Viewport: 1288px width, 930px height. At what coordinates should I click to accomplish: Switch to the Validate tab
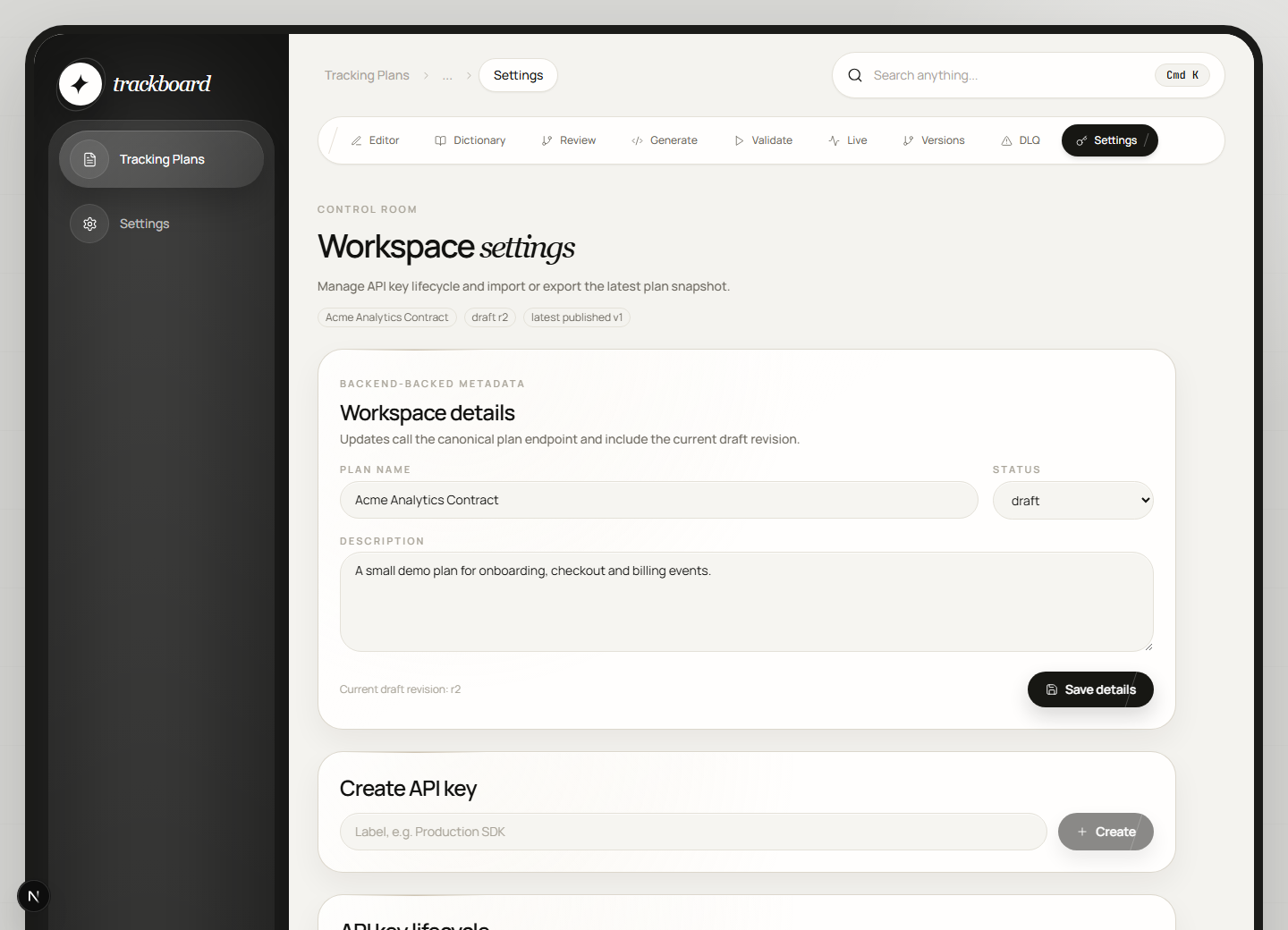(x=763, y=140)
